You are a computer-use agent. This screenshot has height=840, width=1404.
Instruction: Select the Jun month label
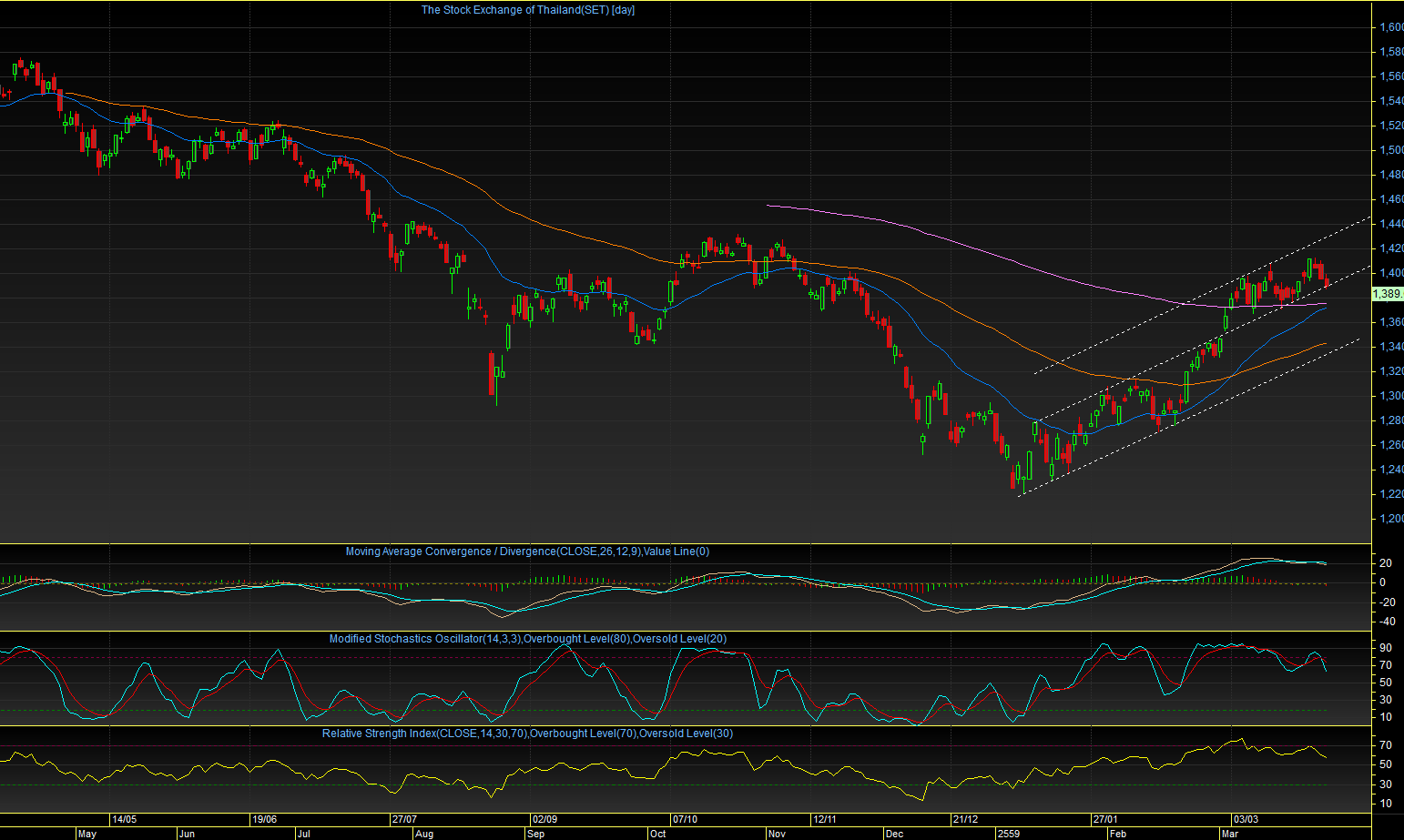187,834
